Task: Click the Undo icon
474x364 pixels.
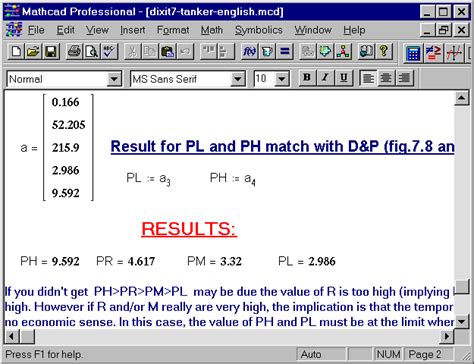Action: pos(185,52)
